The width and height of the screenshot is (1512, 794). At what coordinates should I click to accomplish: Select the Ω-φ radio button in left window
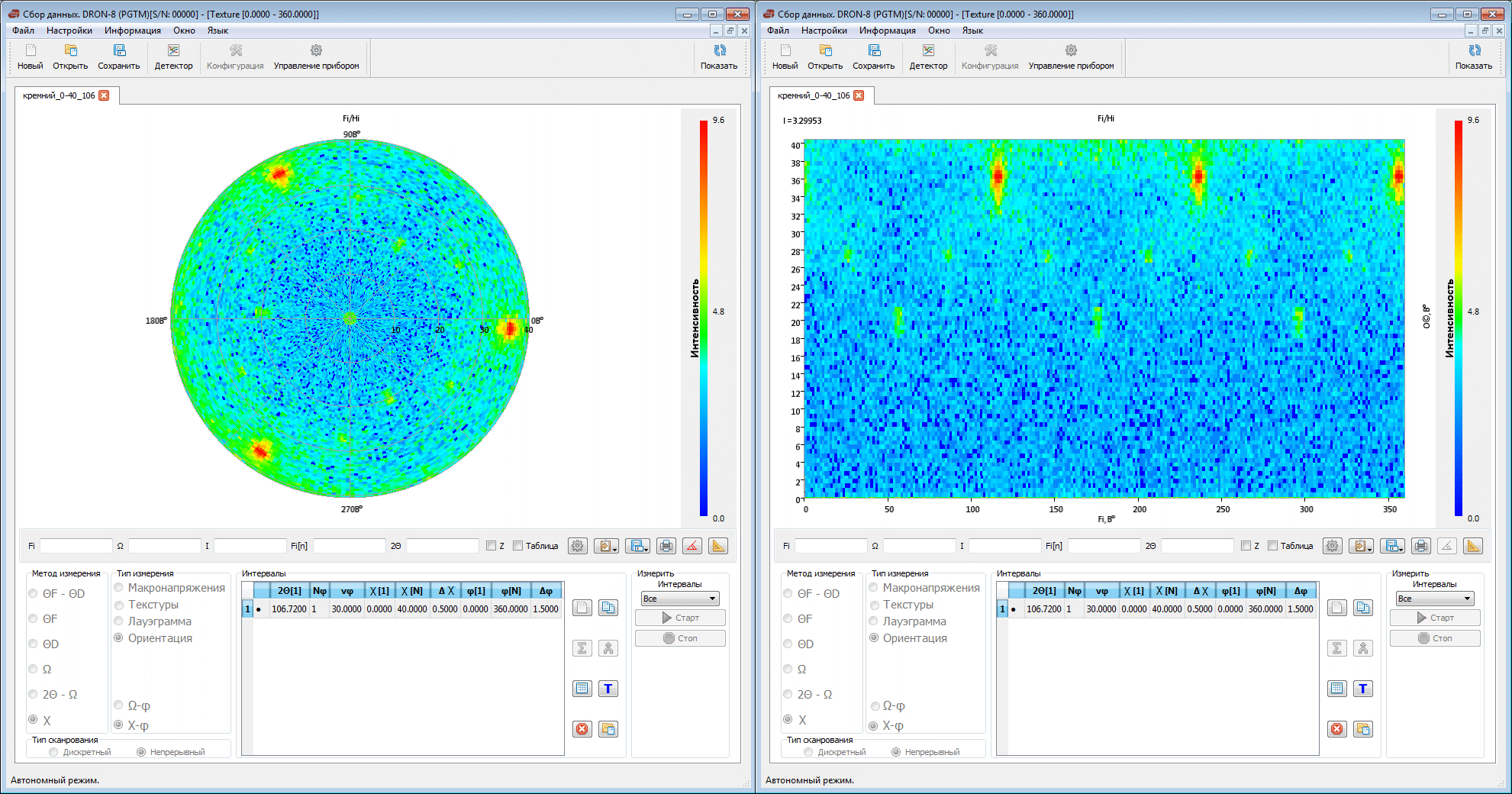119,705
